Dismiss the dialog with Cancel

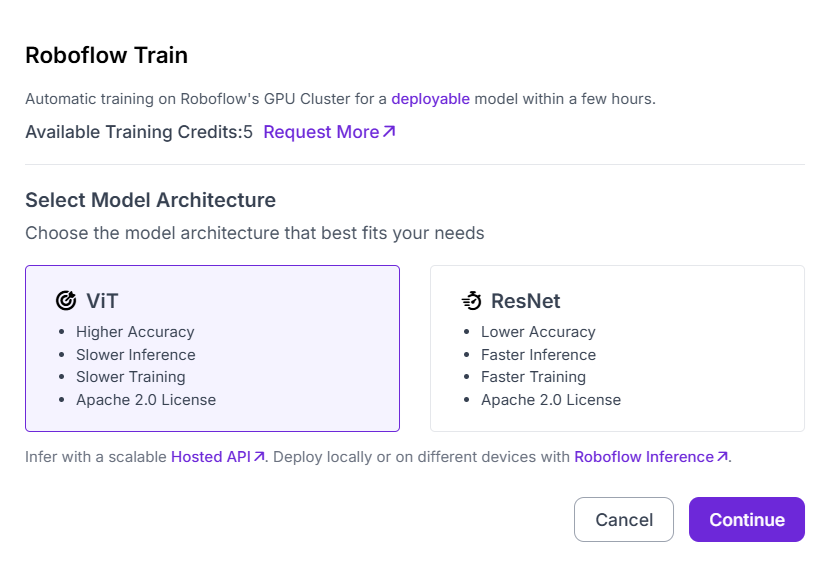tap(624, 519)
